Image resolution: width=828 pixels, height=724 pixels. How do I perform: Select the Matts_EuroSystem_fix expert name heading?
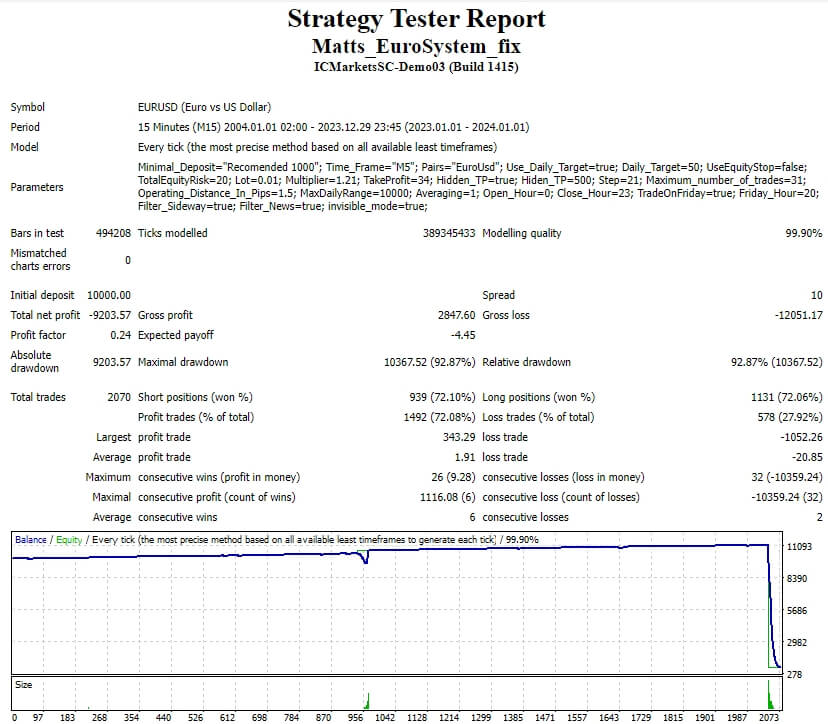416,46
